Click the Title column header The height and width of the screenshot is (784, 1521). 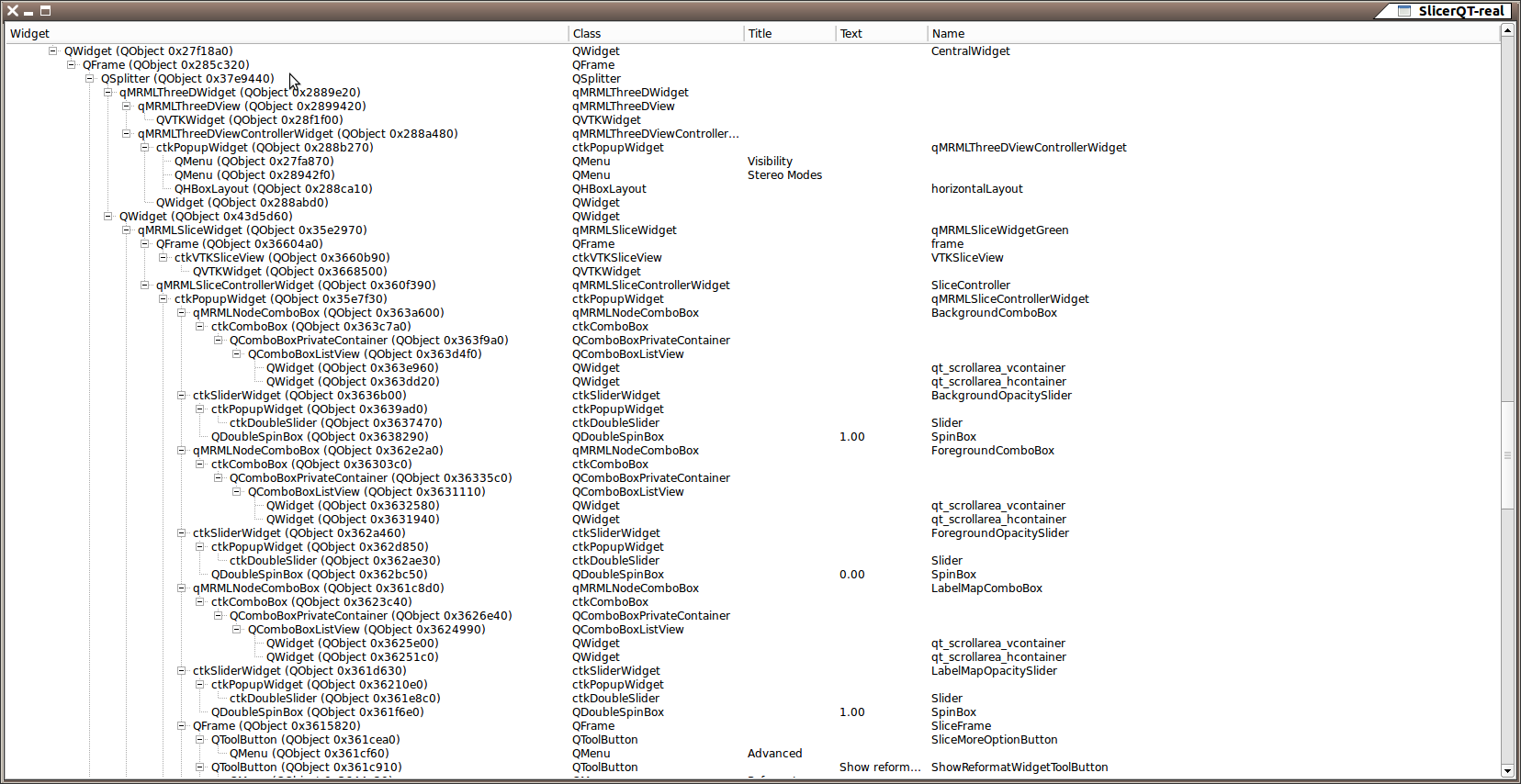coord(760,34)
